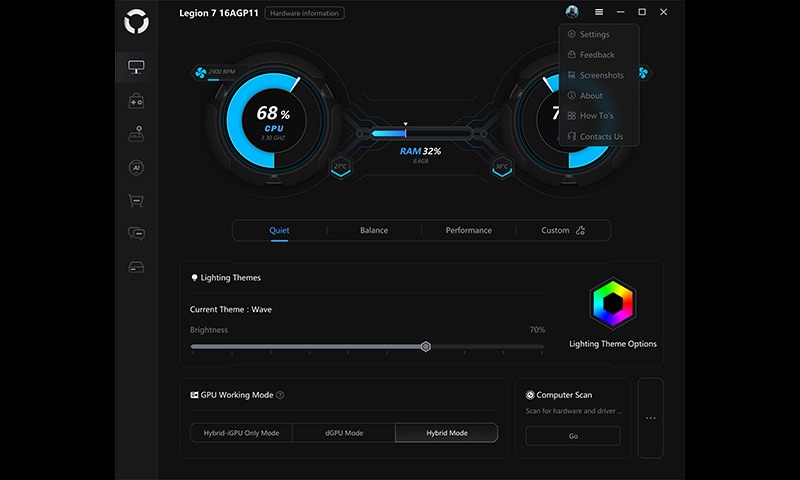
Task: Toggle the hamburger menu button
Action: tap(599, 12)
